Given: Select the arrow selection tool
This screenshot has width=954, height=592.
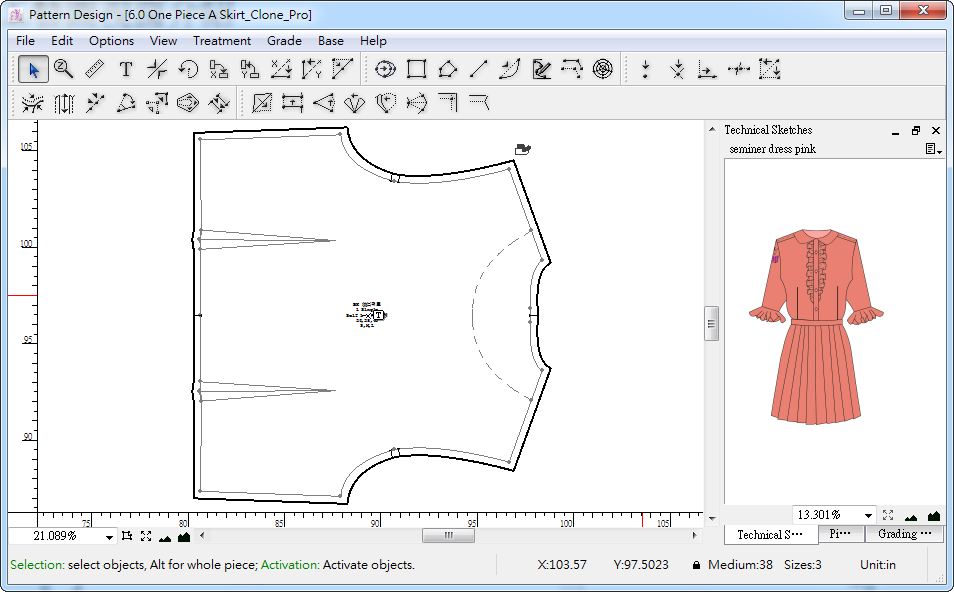Looking at the screenshot, I should [x=33, y=69].
